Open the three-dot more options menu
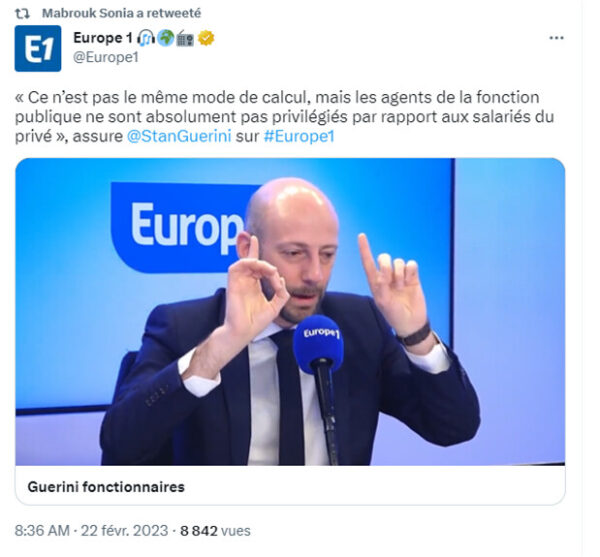The height and width of the screenshot is (557, 600). [x=556, y=38]
